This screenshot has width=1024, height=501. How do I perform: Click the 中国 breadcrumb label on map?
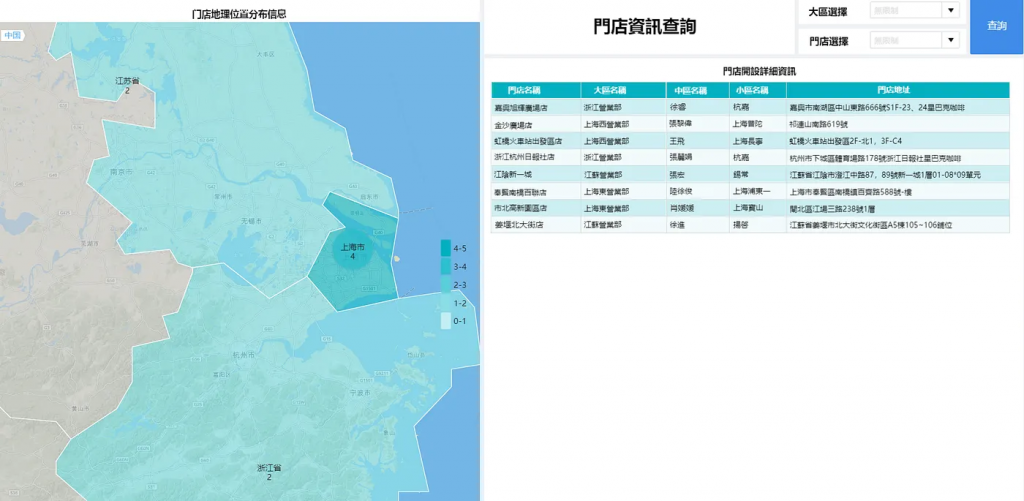pyautogui.click(x=12, y=35)
